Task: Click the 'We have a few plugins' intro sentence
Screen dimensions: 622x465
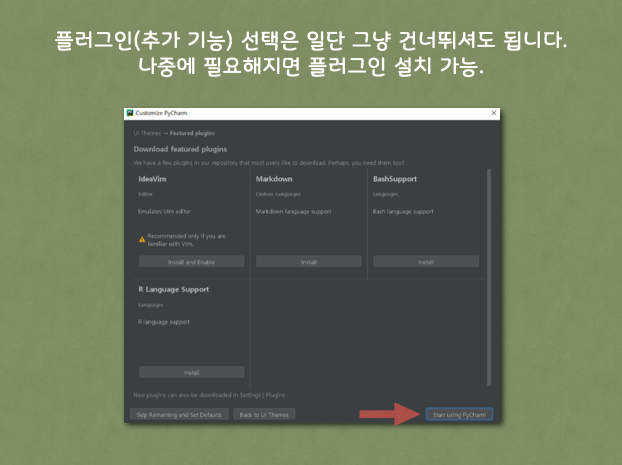Action: tap(269, 163)
